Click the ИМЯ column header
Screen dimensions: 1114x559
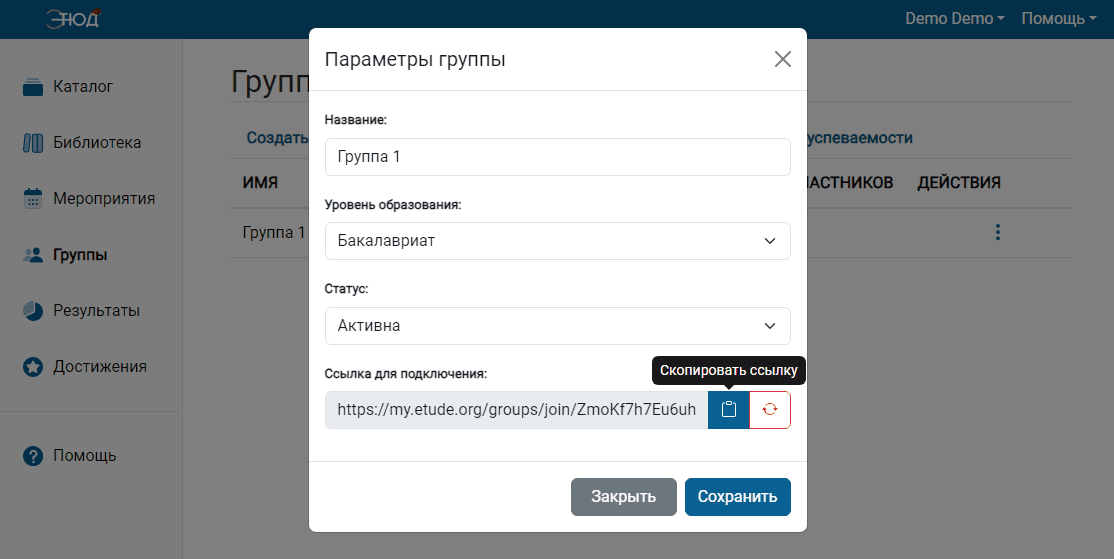point(260,183)
